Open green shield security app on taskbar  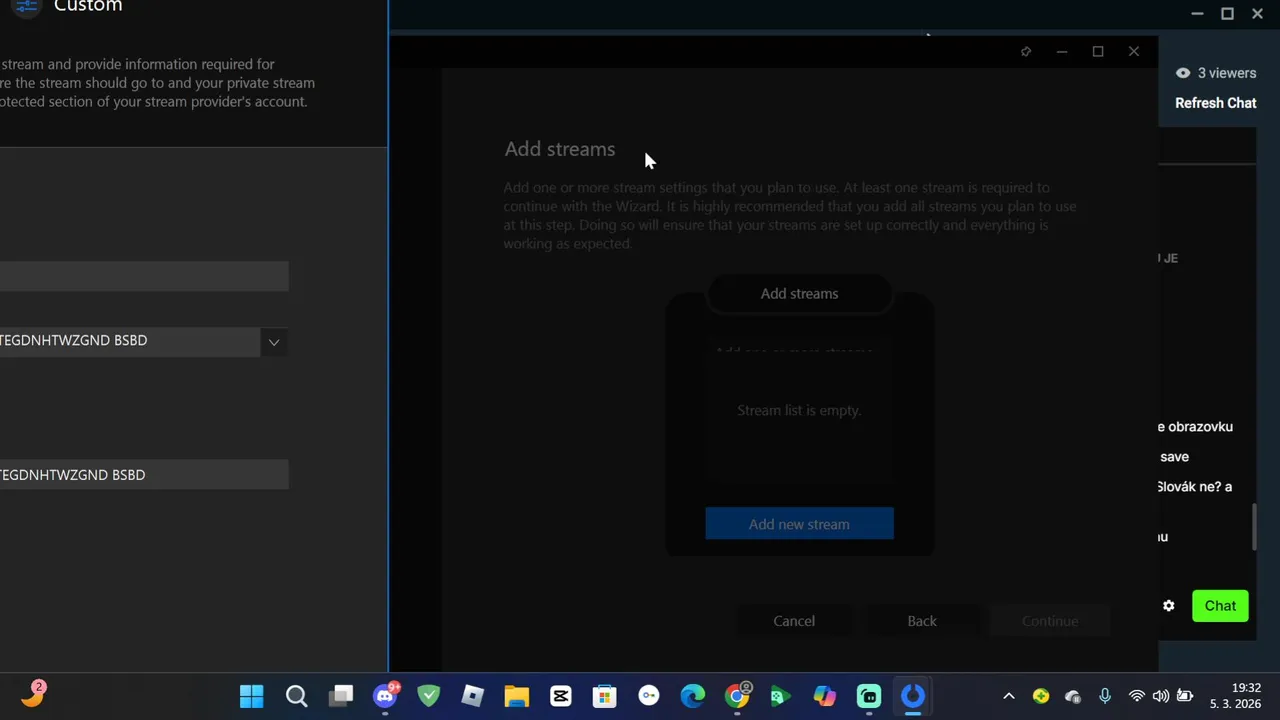(429, 696)
